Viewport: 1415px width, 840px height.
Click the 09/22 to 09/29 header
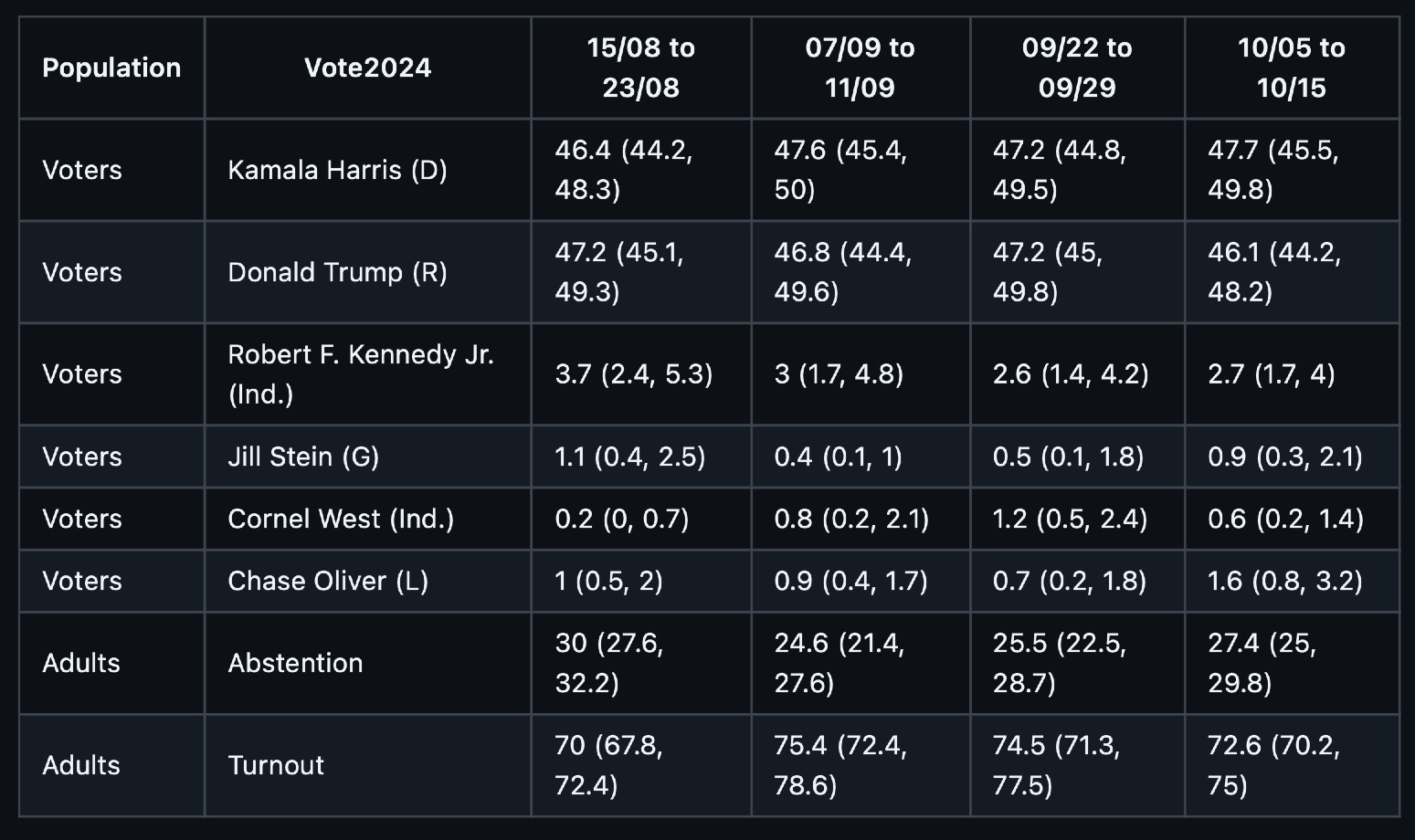point(1077,68)
